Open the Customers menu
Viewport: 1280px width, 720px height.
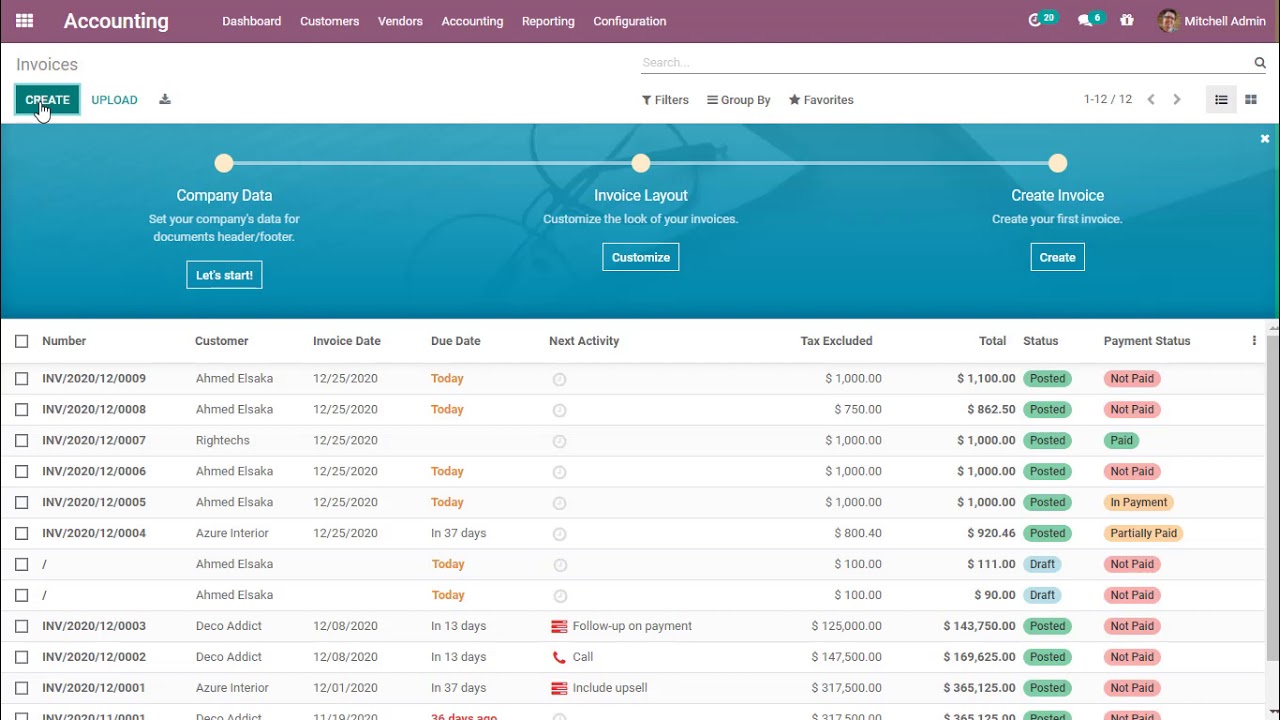click(329, 21)
